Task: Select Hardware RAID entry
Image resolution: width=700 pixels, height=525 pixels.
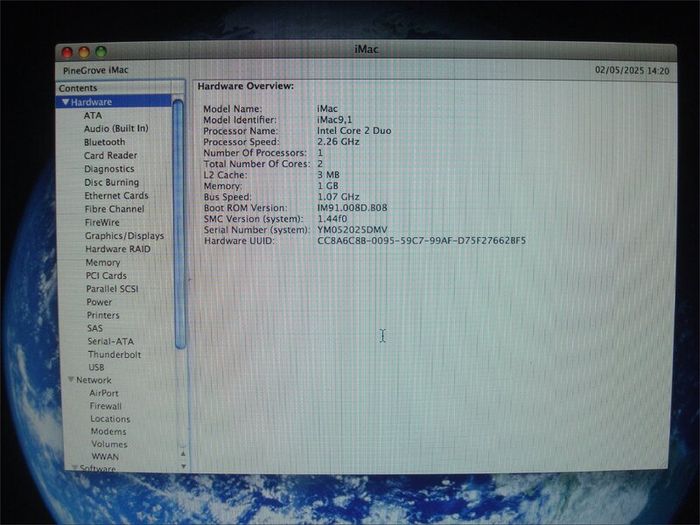Action: [118, 249]
